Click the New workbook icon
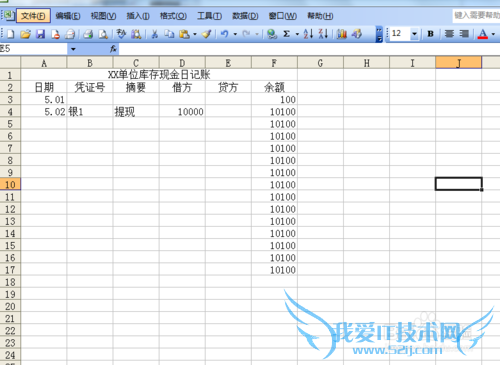Viewport: 500px width, 365px height. (11, 34)
